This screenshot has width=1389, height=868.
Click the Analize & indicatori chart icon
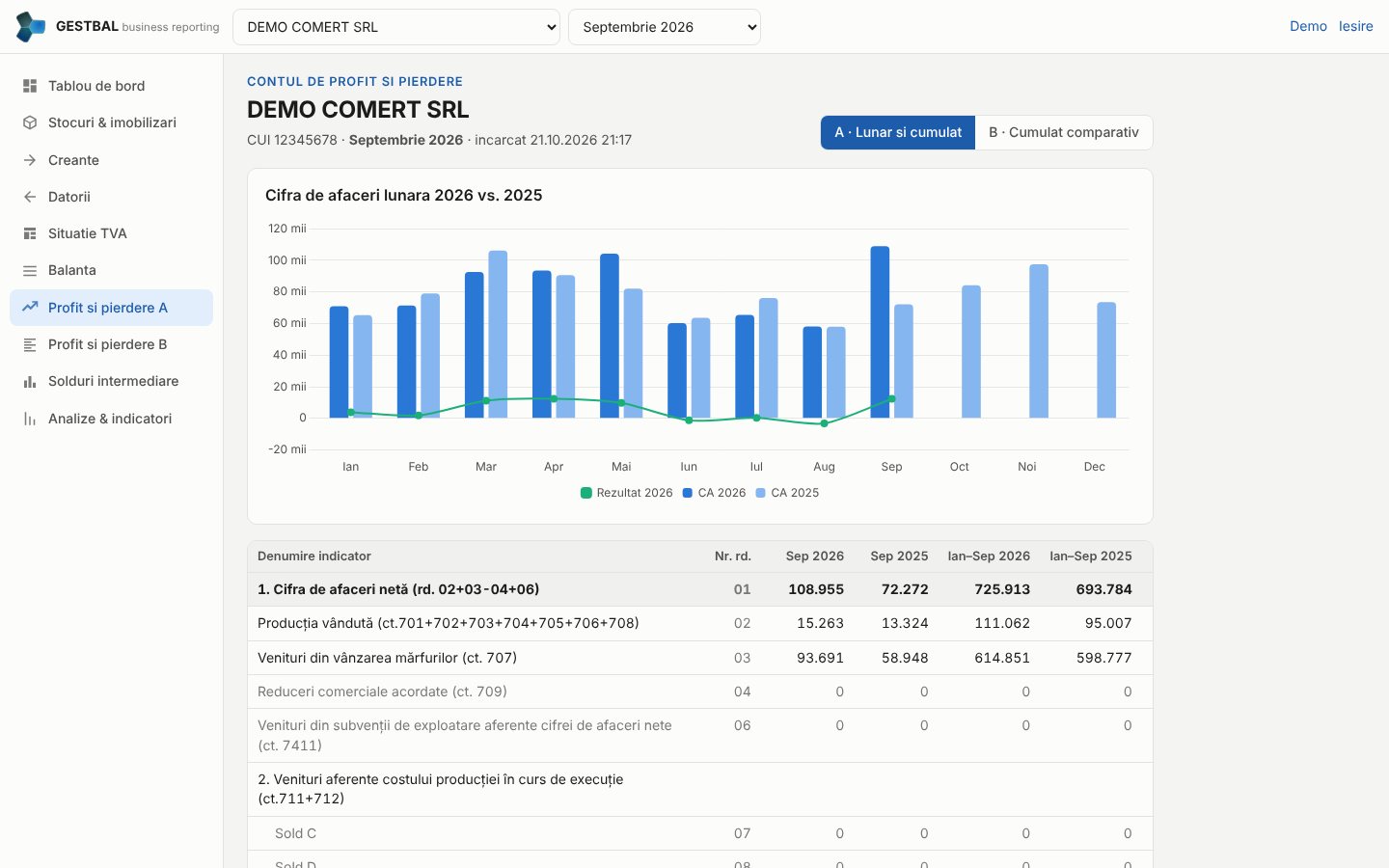(x=30, y=419)
